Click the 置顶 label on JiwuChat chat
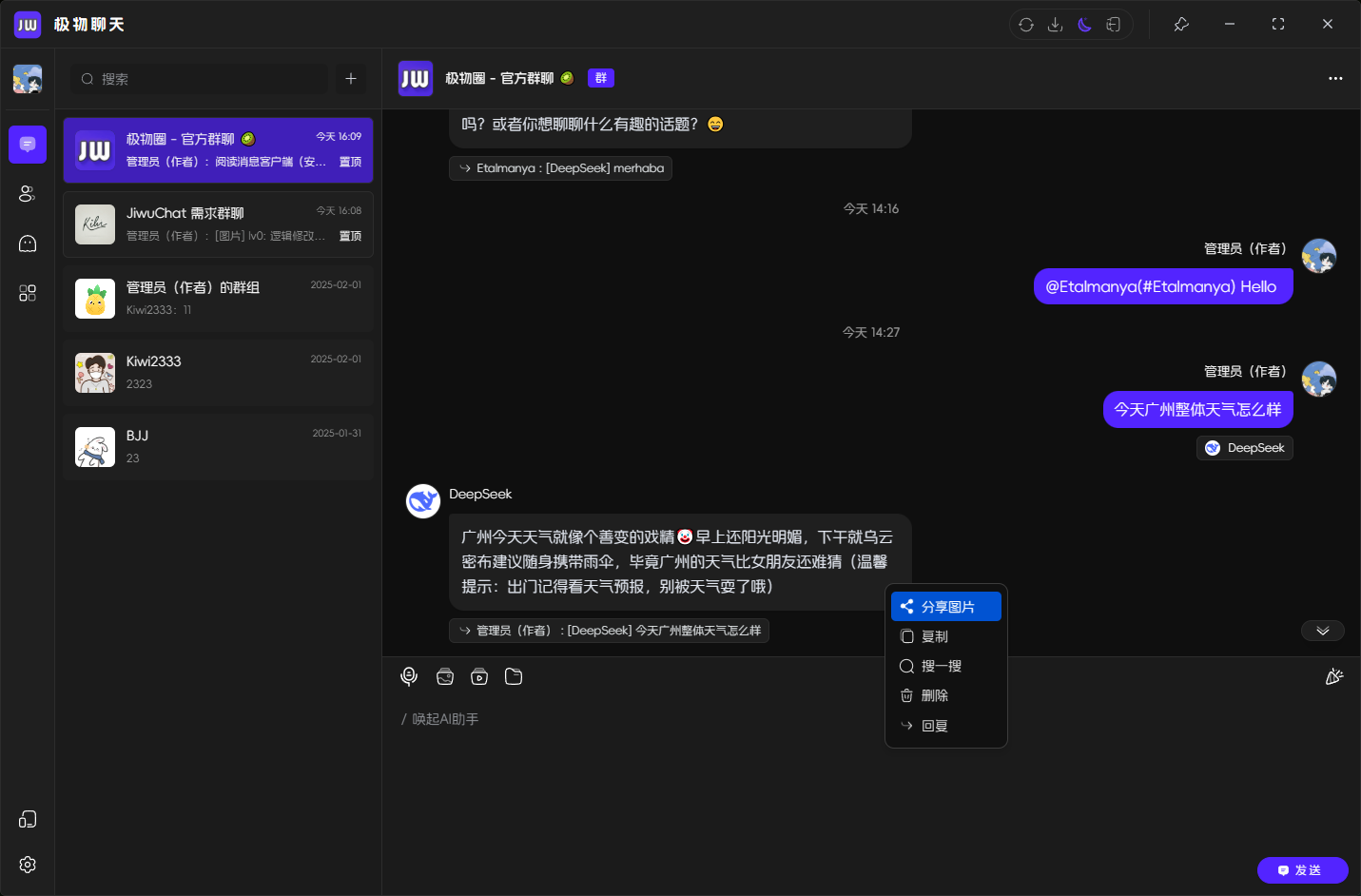 [x=350, y=236]
